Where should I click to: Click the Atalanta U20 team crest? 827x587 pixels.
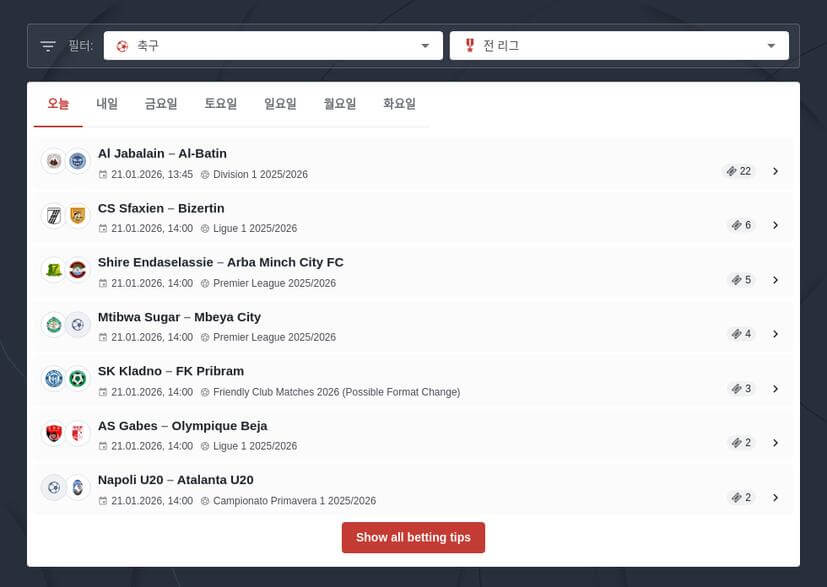tap(78, 488)
